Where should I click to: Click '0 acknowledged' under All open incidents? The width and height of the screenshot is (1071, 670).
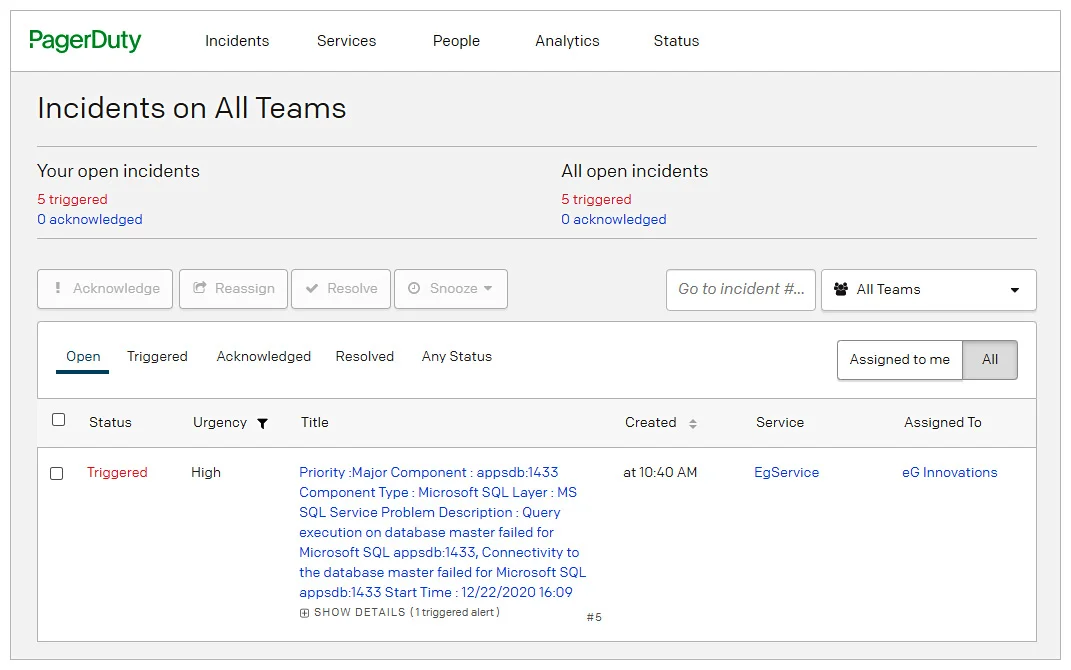[613, 219]
